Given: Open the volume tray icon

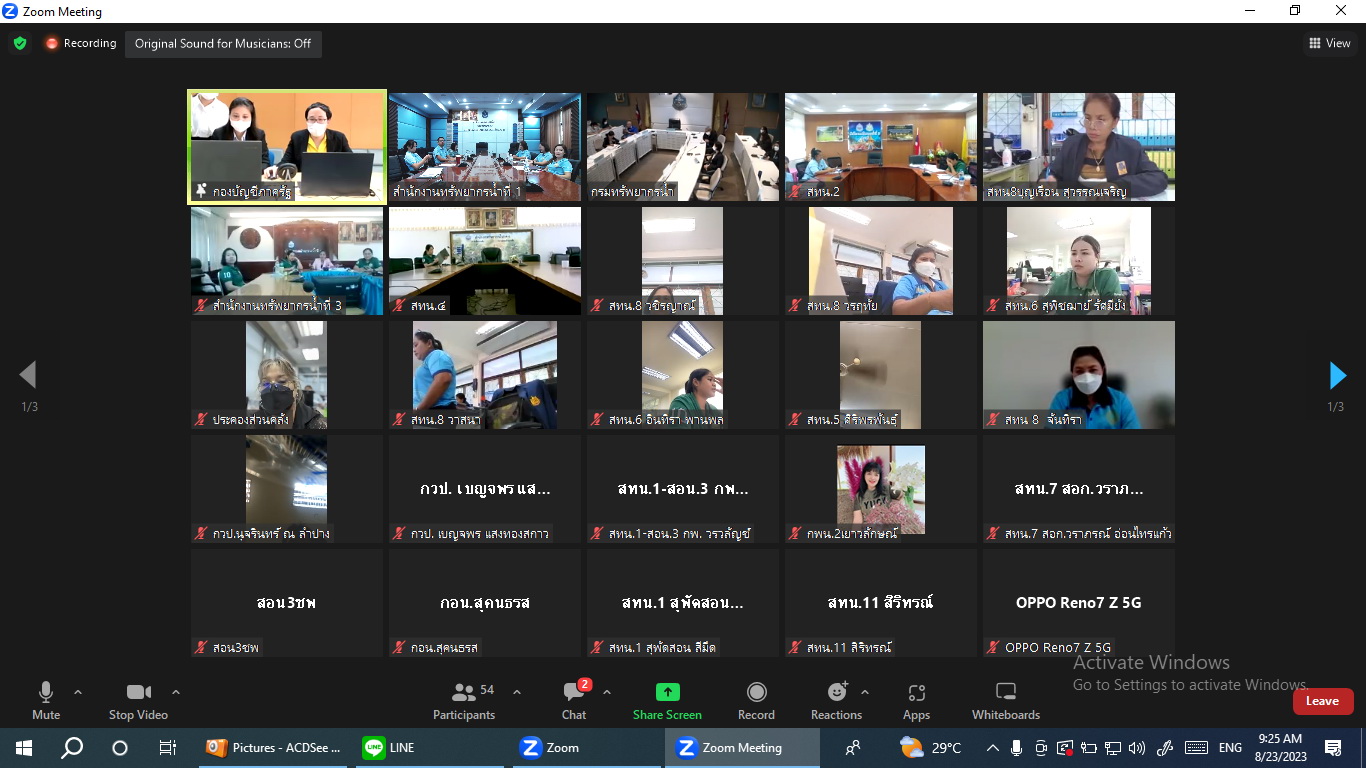Looking at the screenshot, I should (1137, 748).
